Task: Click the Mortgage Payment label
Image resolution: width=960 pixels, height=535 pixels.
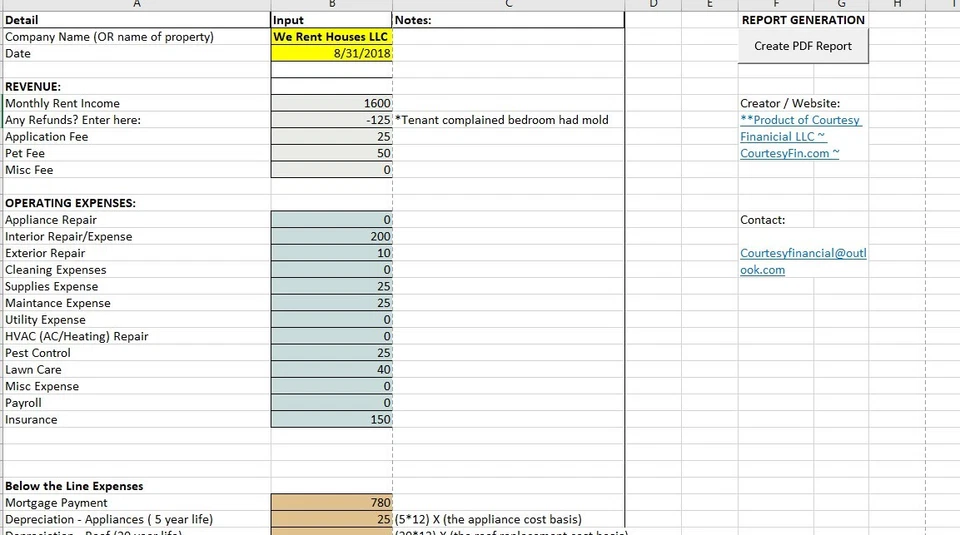Action: [x=56, y=503]
